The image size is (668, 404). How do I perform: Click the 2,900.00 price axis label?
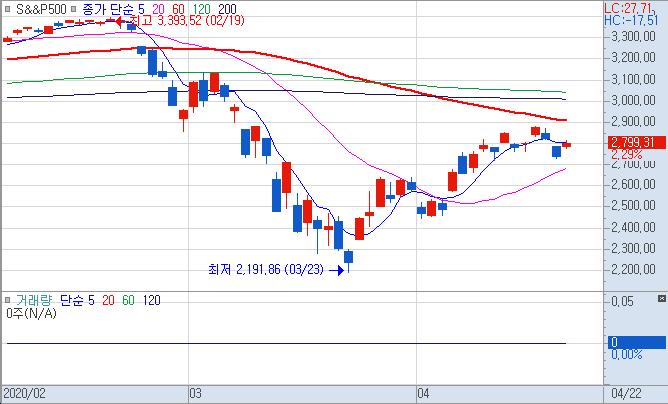(x=633, y=121)
